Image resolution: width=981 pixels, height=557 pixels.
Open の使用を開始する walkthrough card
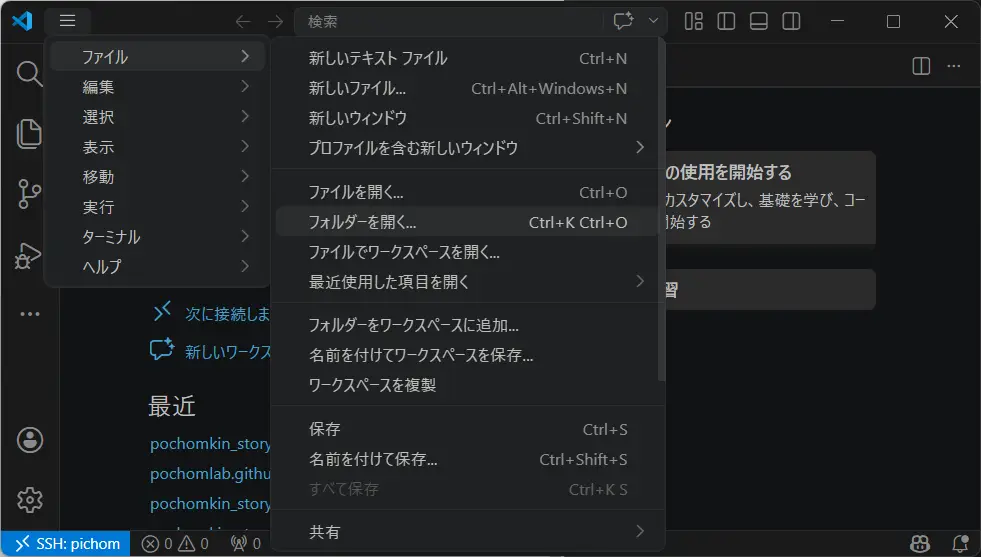pos(770,197)
